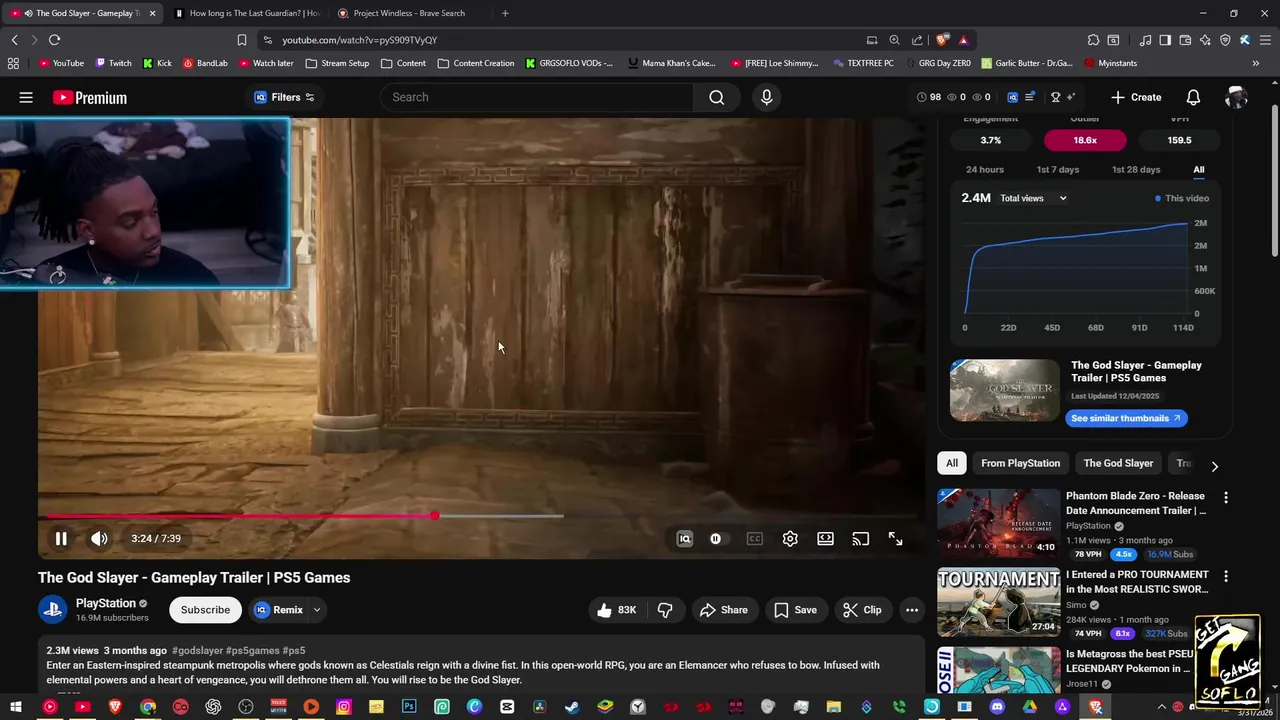Dislike this video
Screen dimensions: 1280x720
pyautogui.click(x=665, y=610)
